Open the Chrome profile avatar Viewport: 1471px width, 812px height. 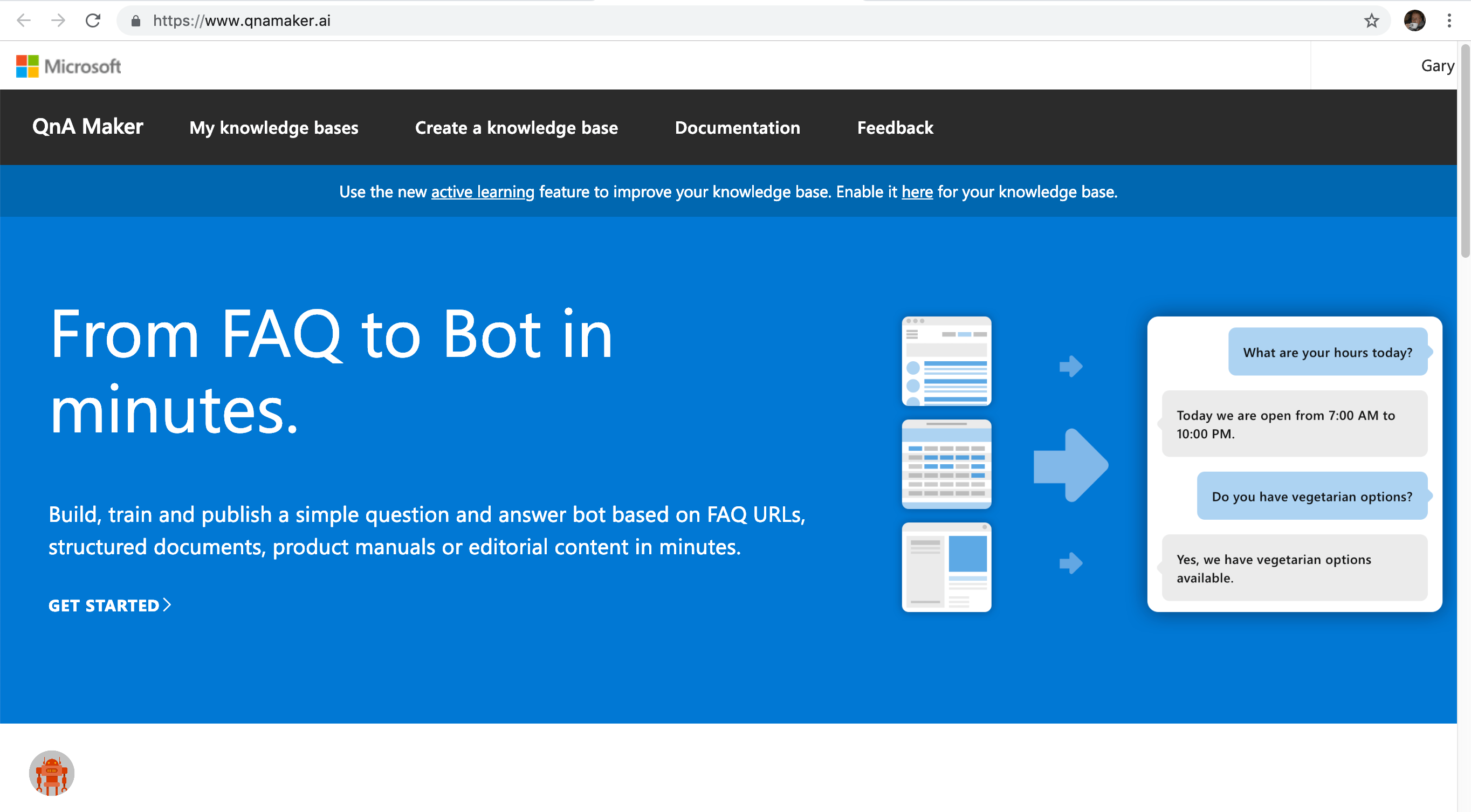(x=1414, y=20)
